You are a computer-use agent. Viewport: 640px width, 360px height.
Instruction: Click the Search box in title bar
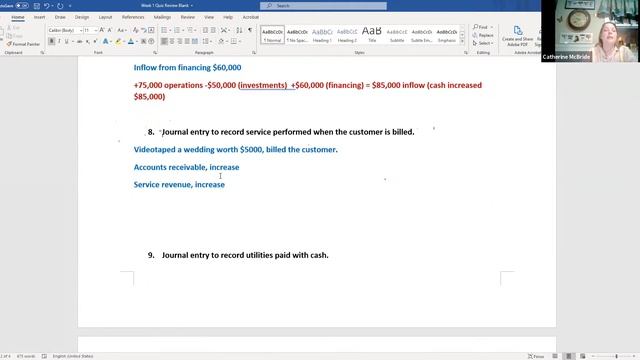[323, 6]
